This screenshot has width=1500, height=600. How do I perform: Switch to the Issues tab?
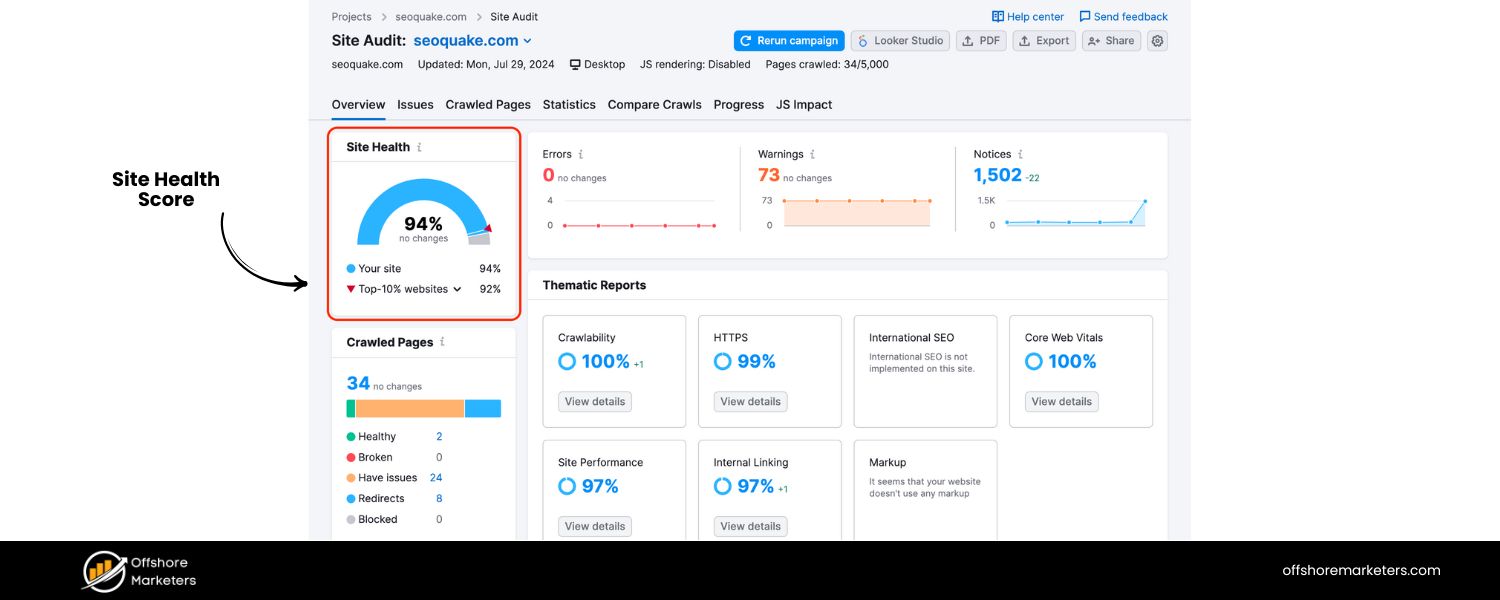[415, 104]
